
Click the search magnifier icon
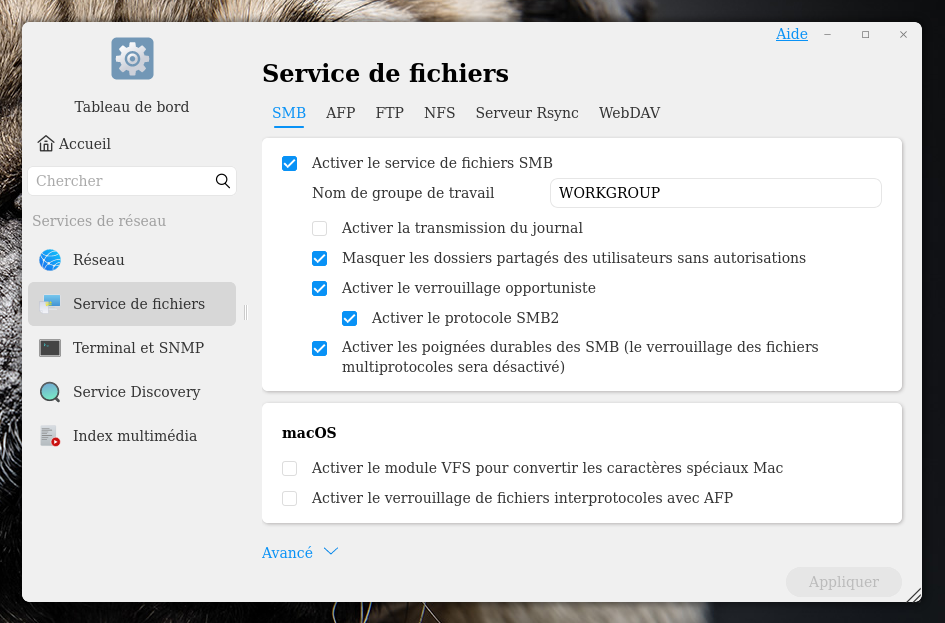pos(222,181)
